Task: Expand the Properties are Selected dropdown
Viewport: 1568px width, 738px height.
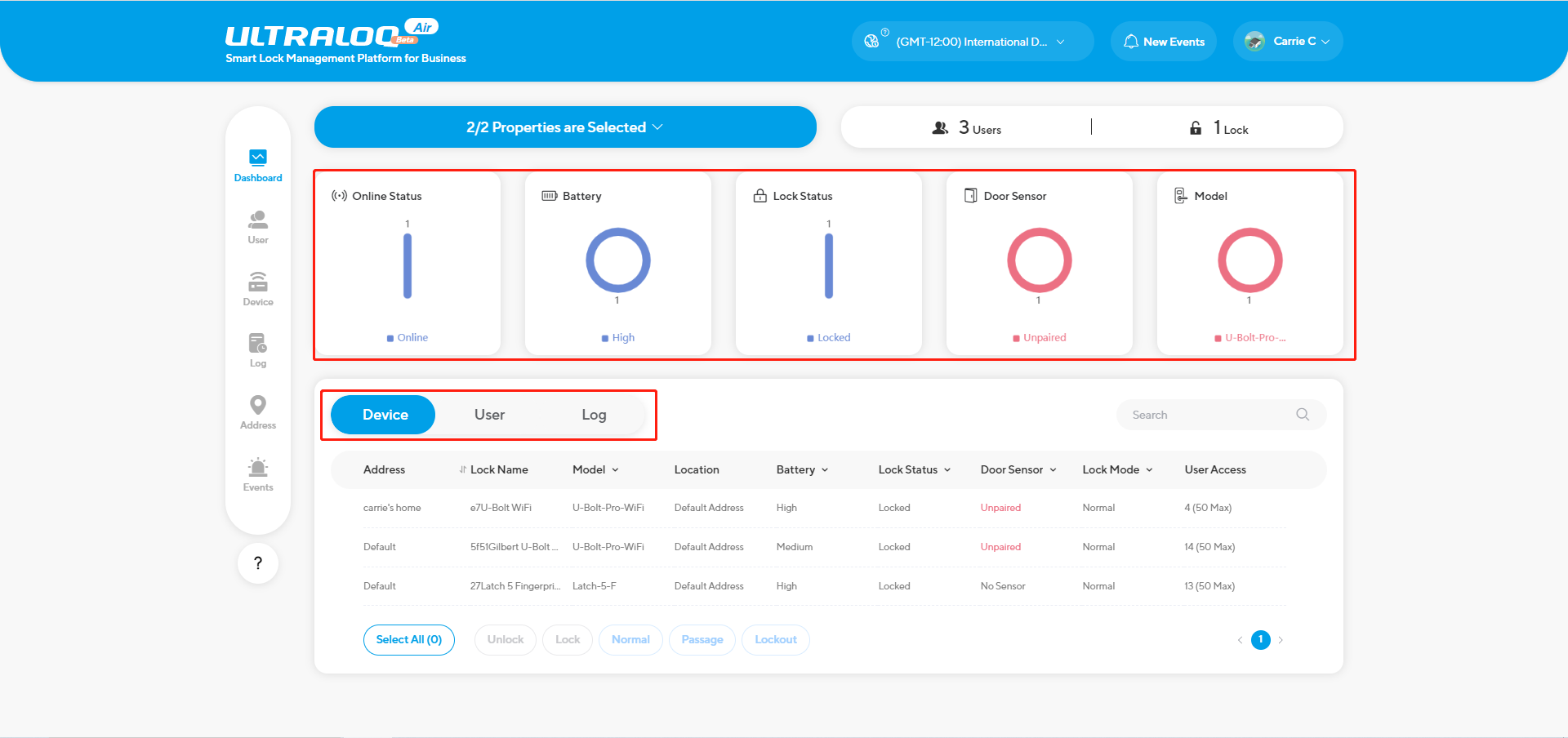Action: [565, 127]
